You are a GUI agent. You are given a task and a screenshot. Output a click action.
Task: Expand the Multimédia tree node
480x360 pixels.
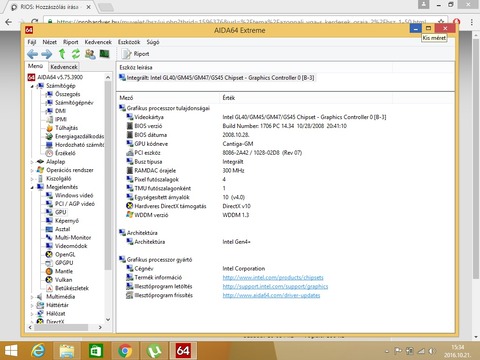point(32,297)
